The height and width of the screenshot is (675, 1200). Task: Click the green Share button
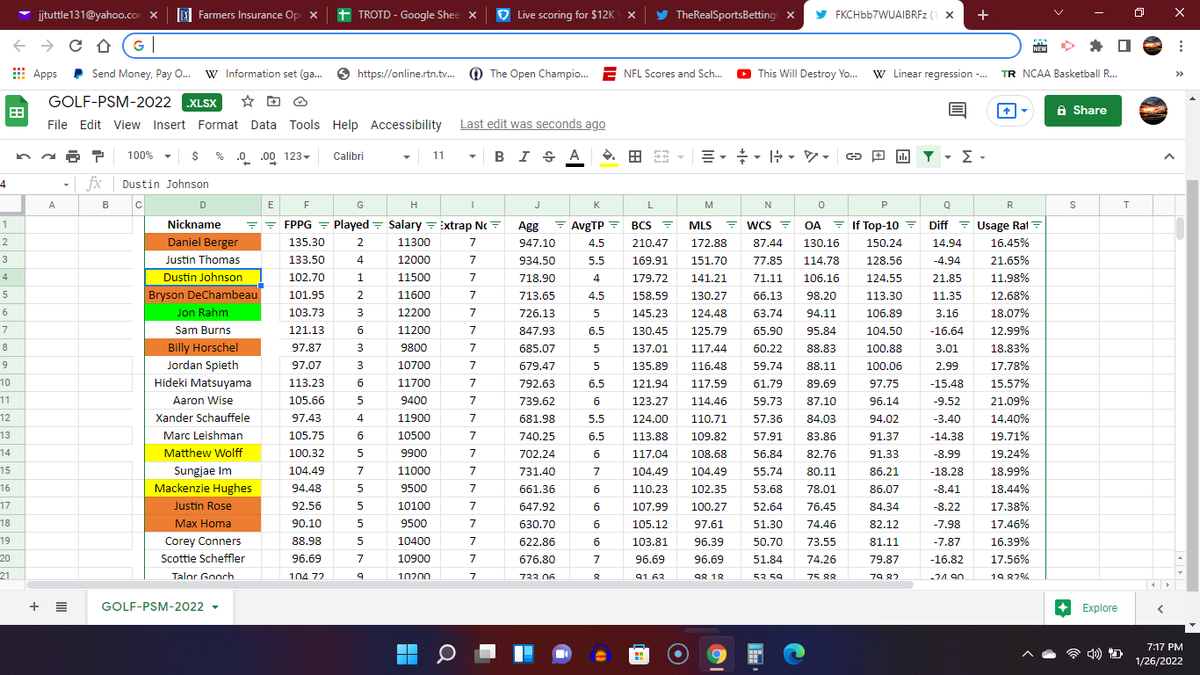tap(1083, 110)
